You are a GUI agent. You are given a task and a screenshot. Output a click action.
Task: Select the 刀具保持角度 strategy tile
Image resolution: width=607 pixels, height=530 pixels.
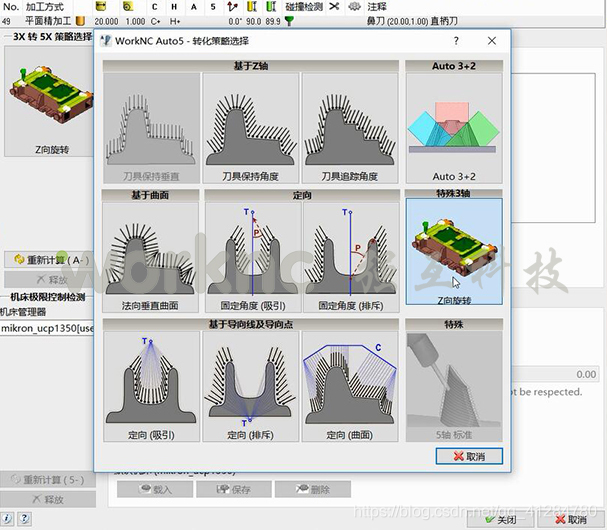(x=251, y=128)
